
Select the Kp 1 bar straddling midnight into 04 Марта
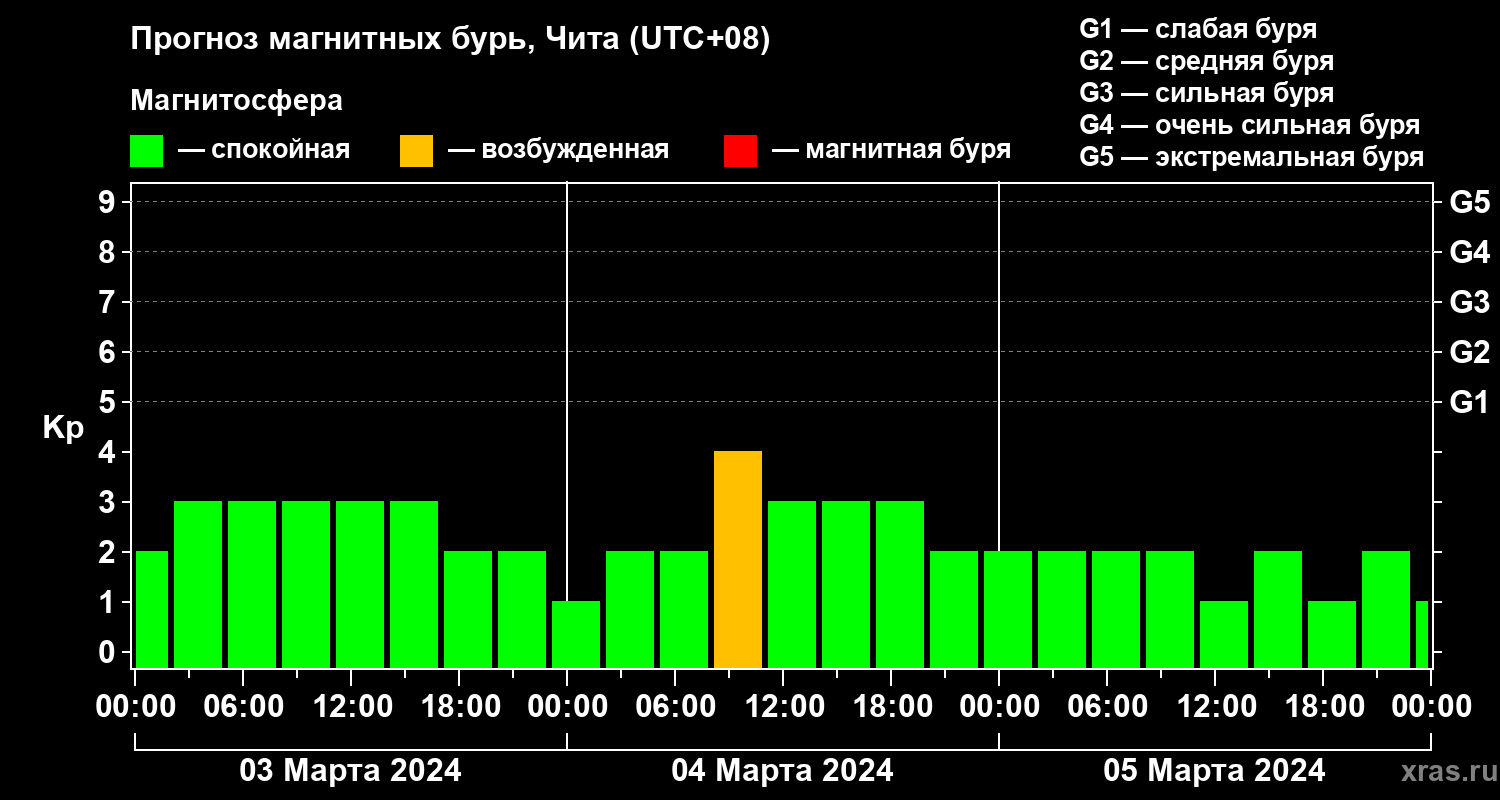pos(576,635)
